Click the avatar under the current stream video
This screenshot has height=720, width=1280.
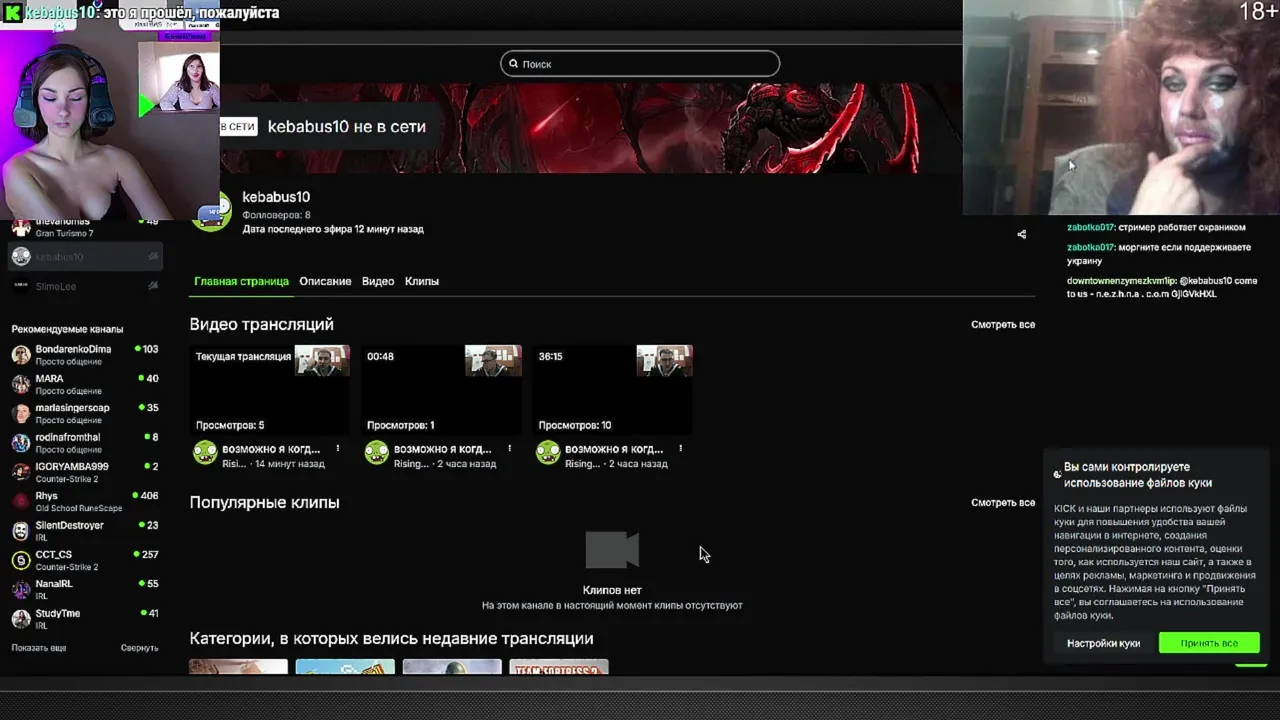pos(205,454)
